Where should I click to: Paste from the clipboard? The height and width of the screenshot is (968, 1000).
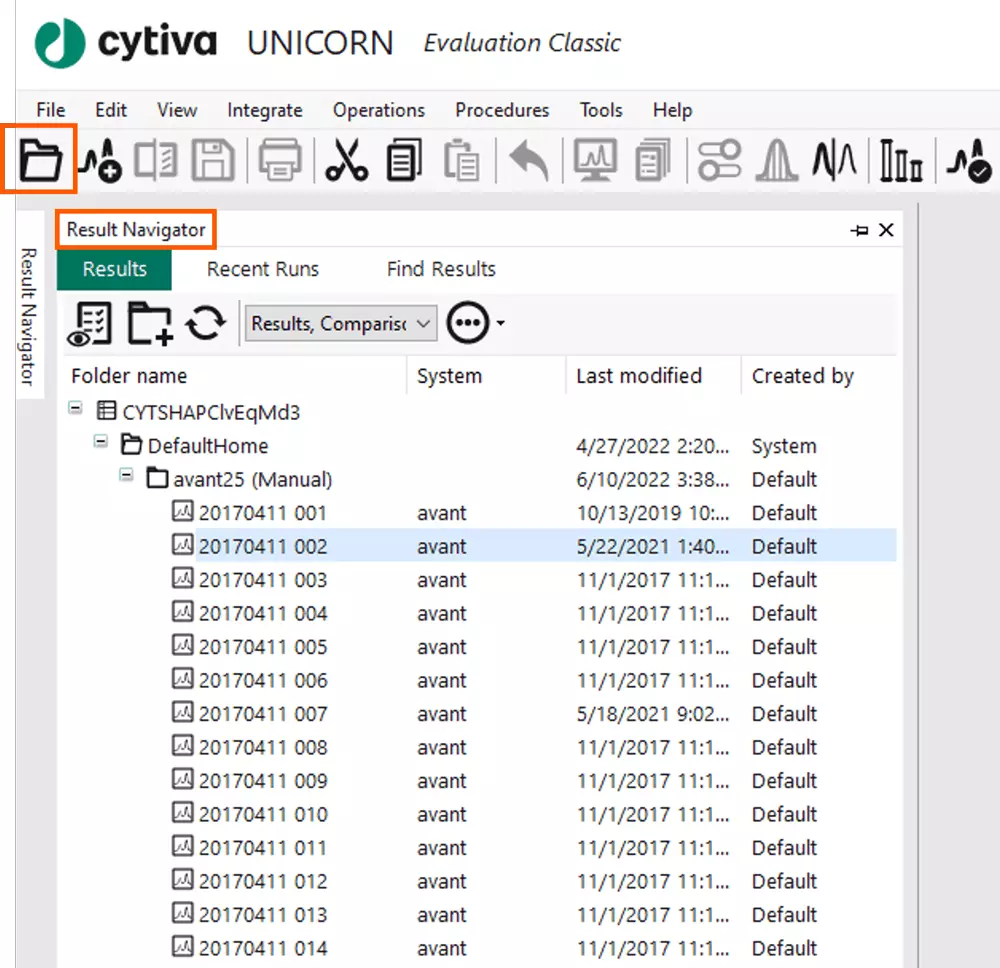pyautogui.click(x=461, y=160)
